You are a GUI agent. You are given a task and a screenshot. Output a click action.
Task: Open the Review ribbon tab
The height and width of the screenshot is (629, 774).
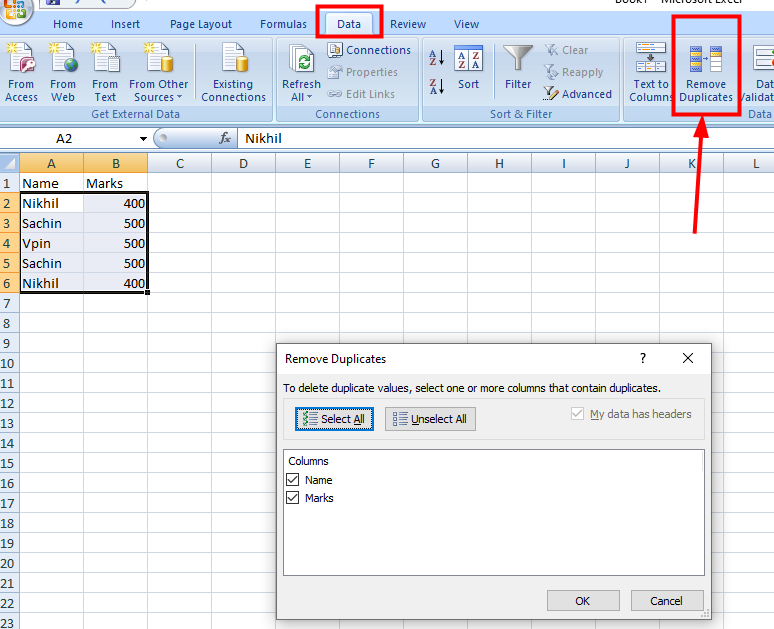pos(408,24)
